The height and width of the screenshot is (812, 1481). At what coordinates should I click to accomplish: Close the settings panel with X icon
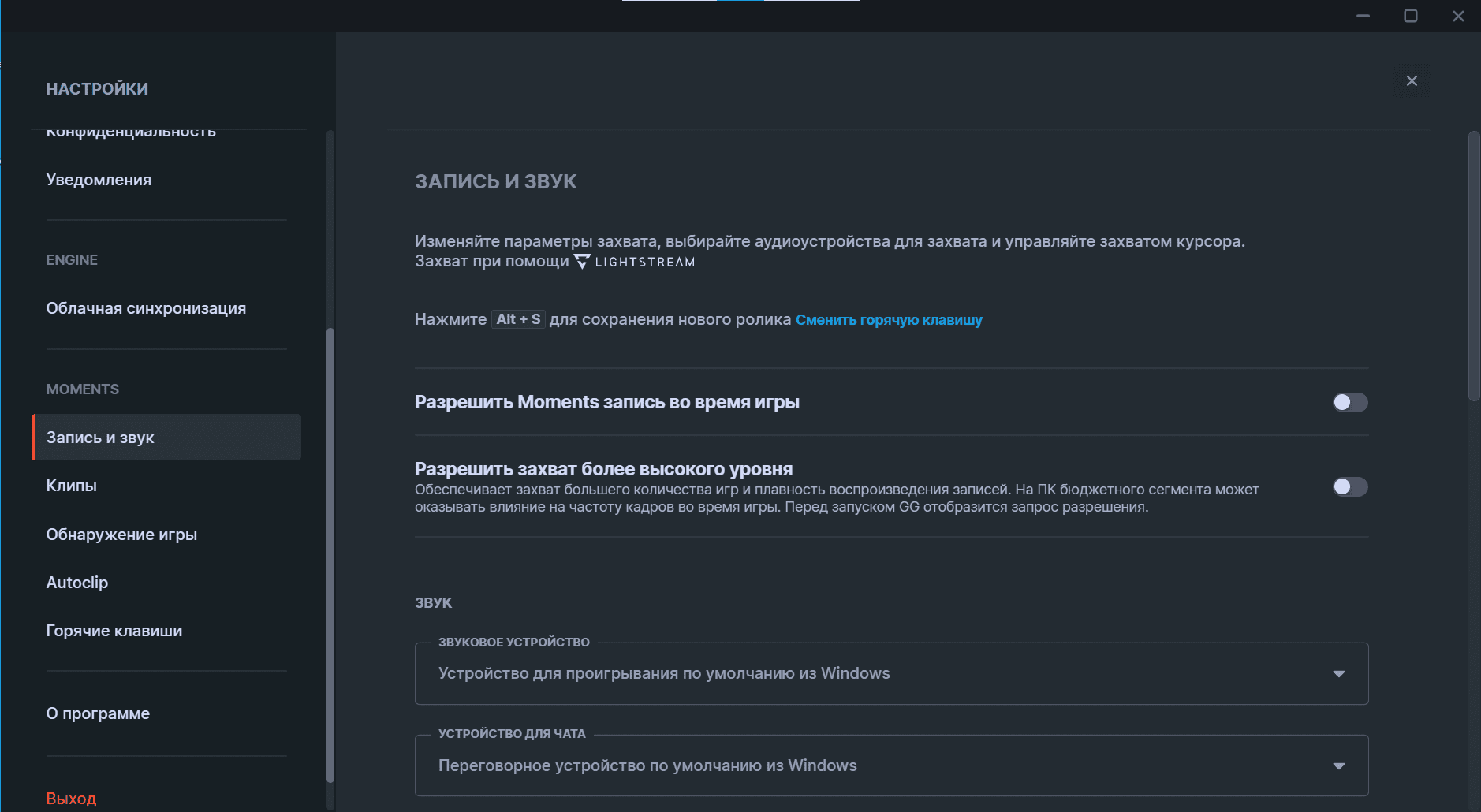tap(1412, 81)
